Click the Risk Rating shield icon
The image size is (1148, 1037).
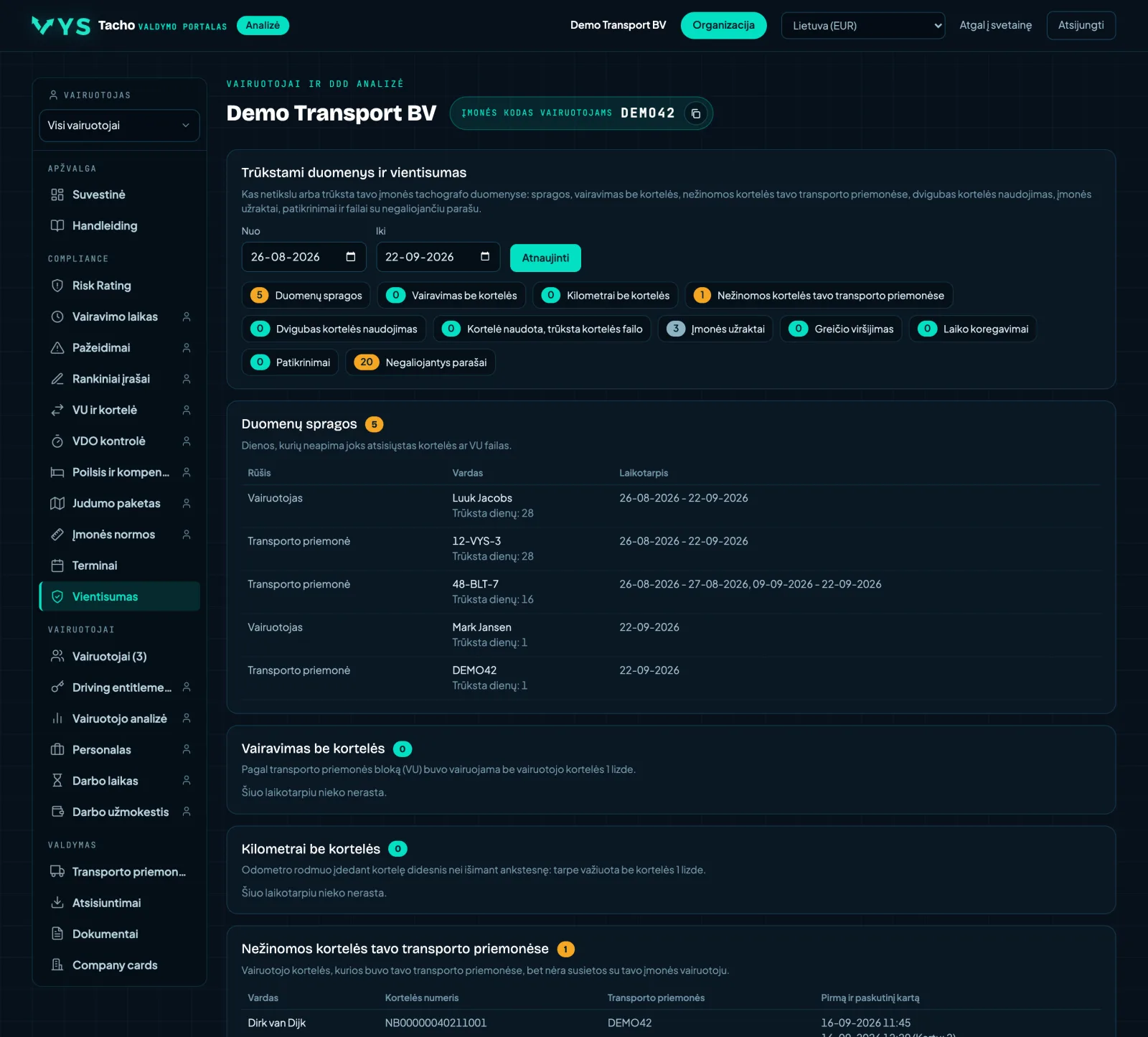[x=57, y=286]
